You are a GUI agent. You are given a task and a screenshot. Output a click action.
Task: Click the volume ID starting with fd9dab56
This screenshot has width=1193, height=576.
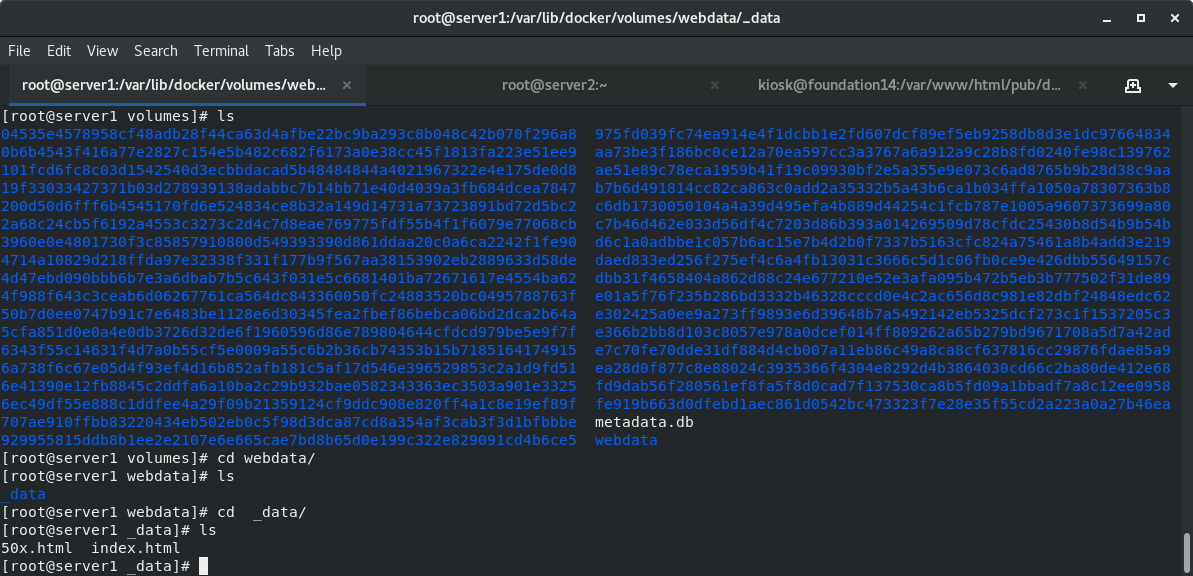[x=883, y=386]
